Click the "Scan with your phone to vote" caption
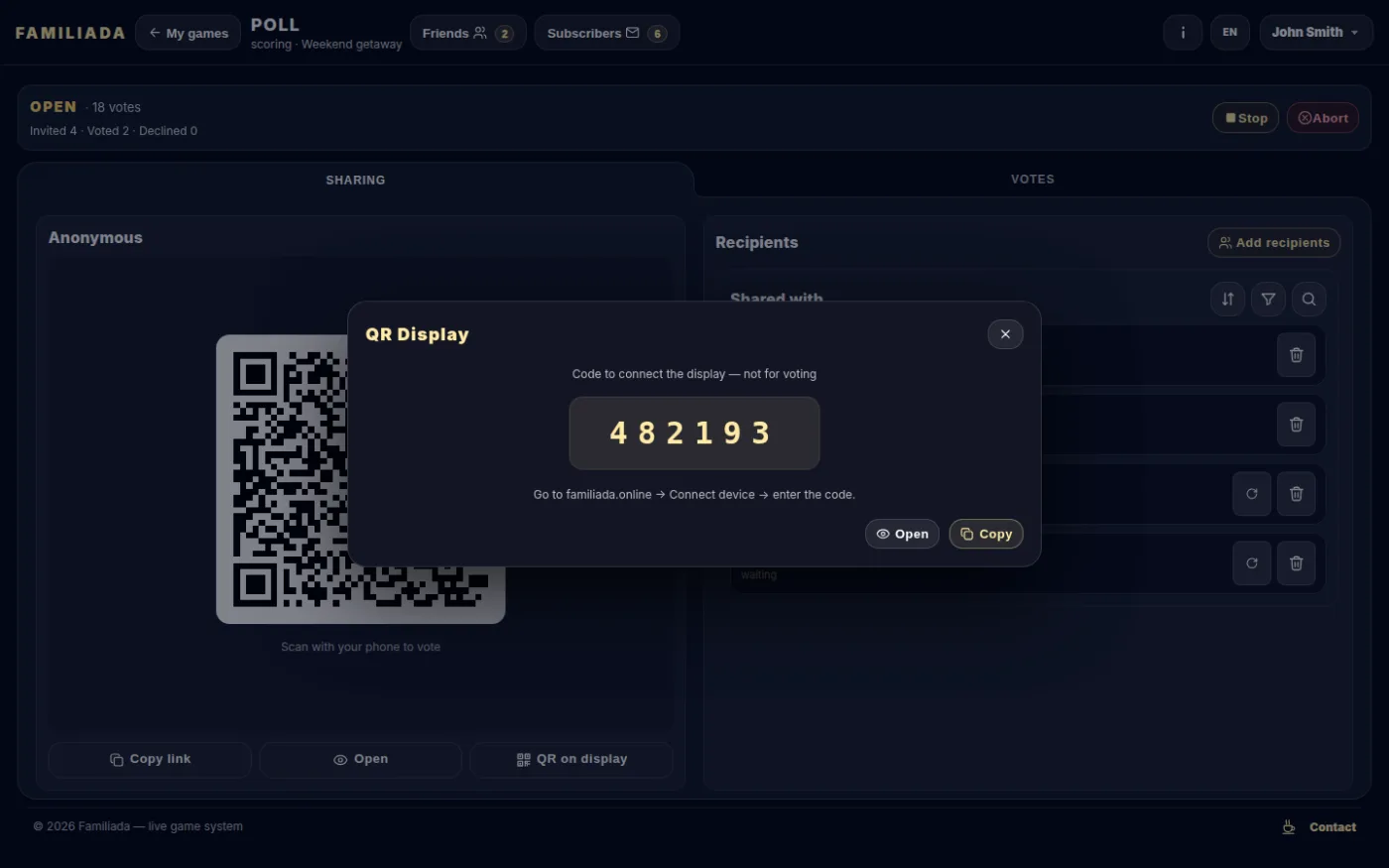The height and width of the screenshot is (868, 1389). point(360,647)
